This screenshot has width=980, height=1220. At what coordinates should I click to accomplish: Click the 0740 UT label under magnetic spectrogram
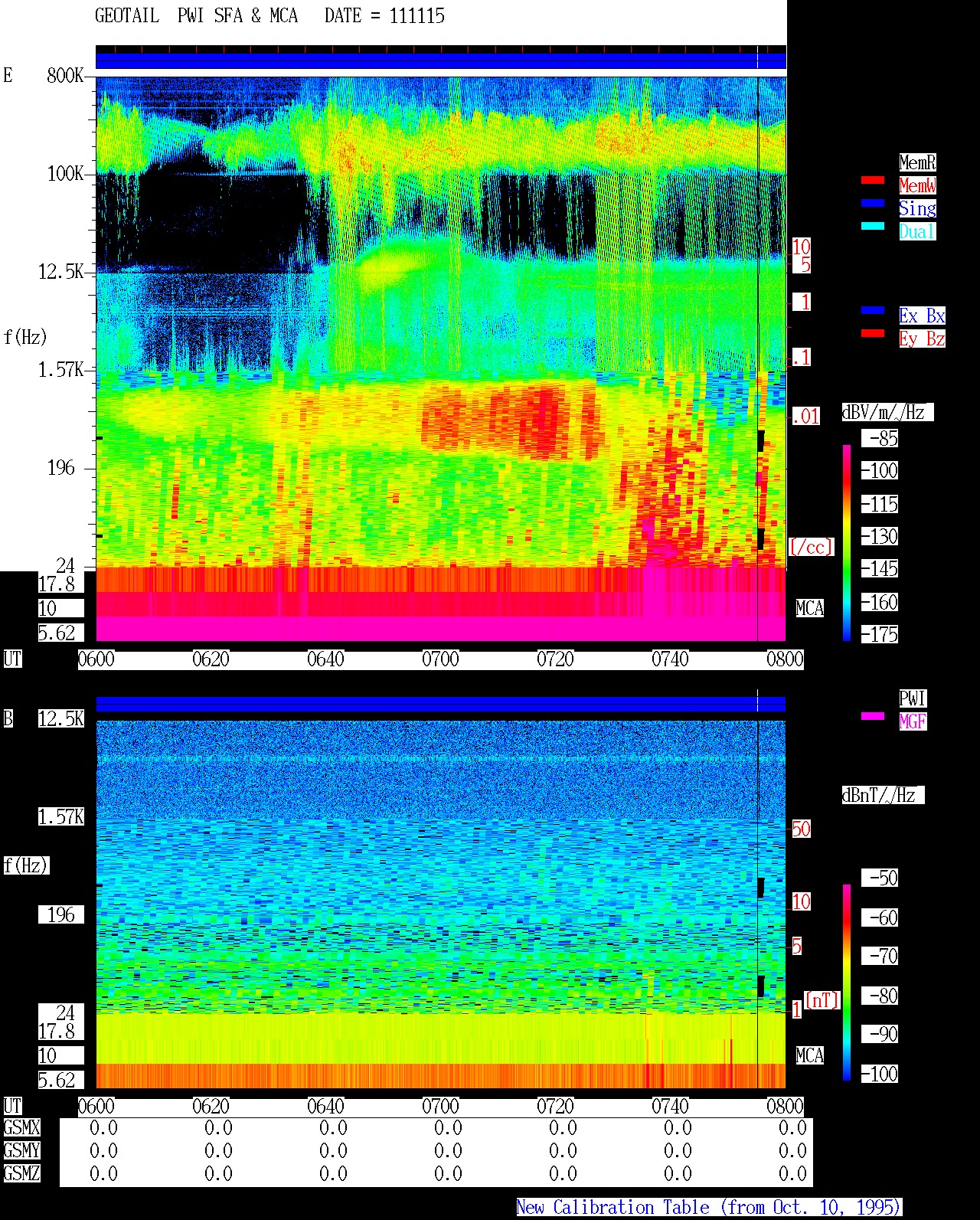[x=671, y=1107]
